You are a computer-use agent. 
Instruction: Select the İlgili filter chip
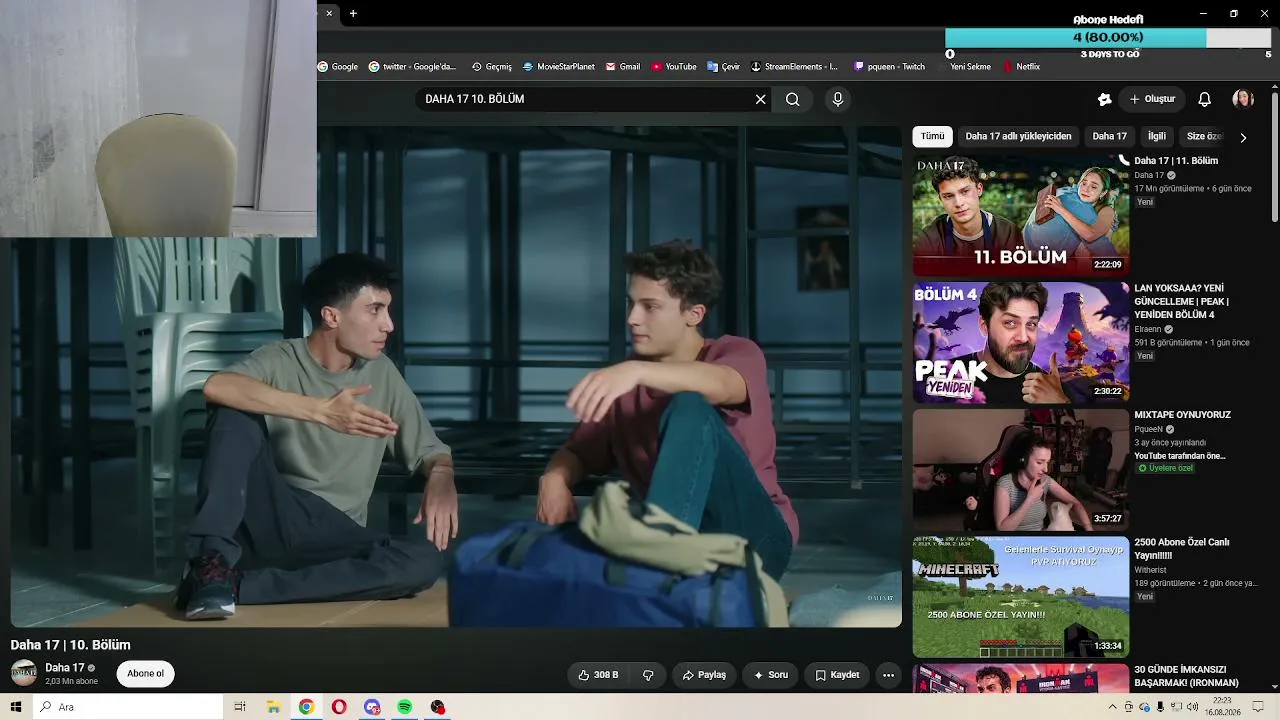(x=1157, y=136)
